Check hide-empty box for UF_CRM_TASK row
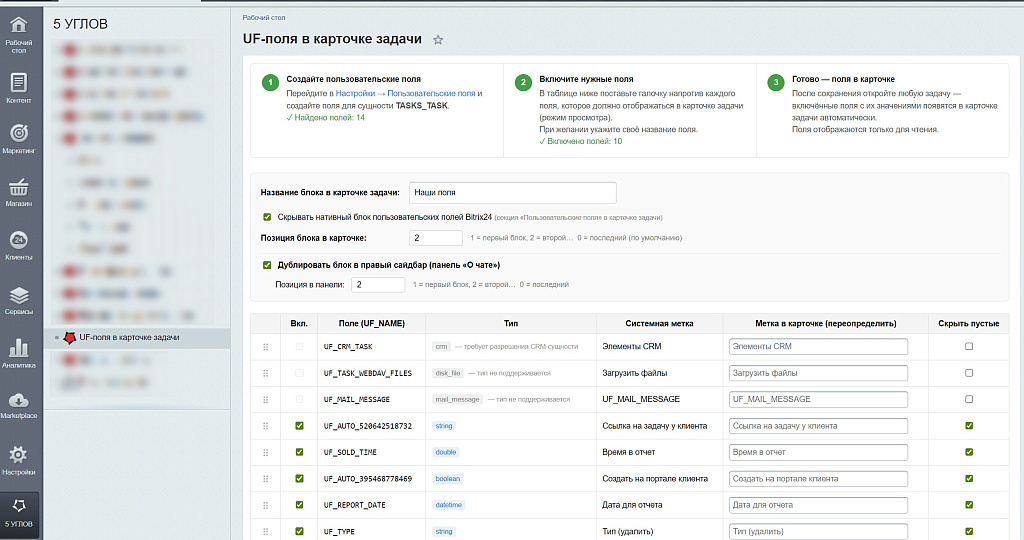1024x540 pixels. point(968,346)
